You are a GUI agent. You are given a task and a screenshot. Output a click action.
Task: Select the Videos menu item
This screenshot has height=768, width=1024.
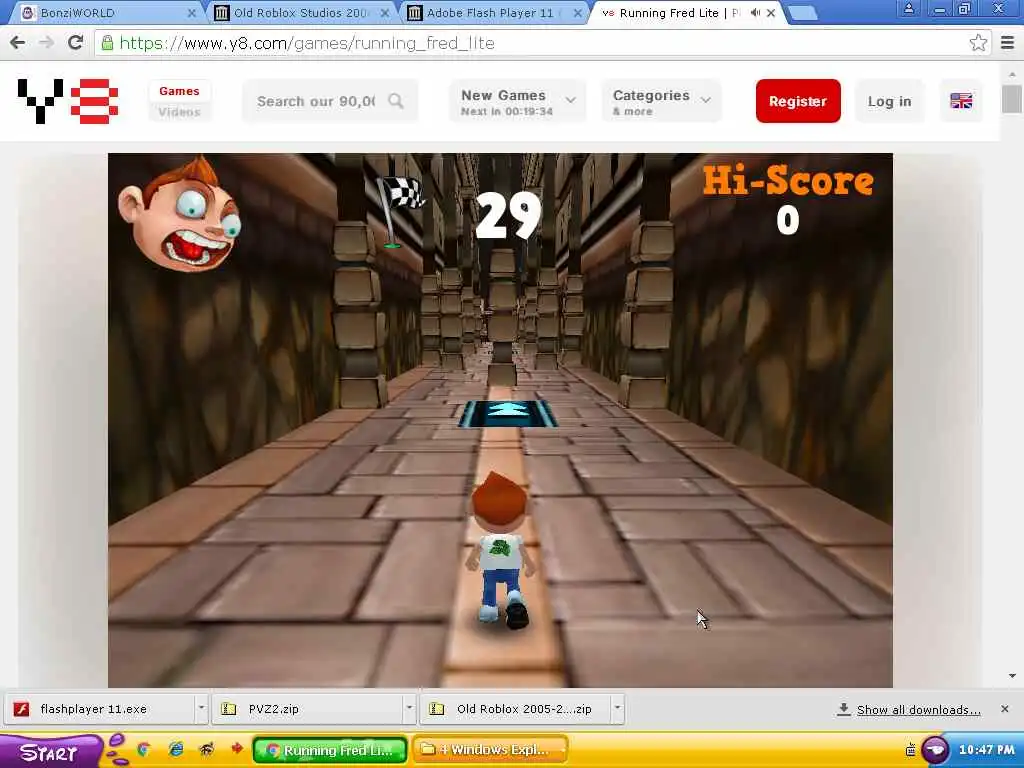point(179,112)
